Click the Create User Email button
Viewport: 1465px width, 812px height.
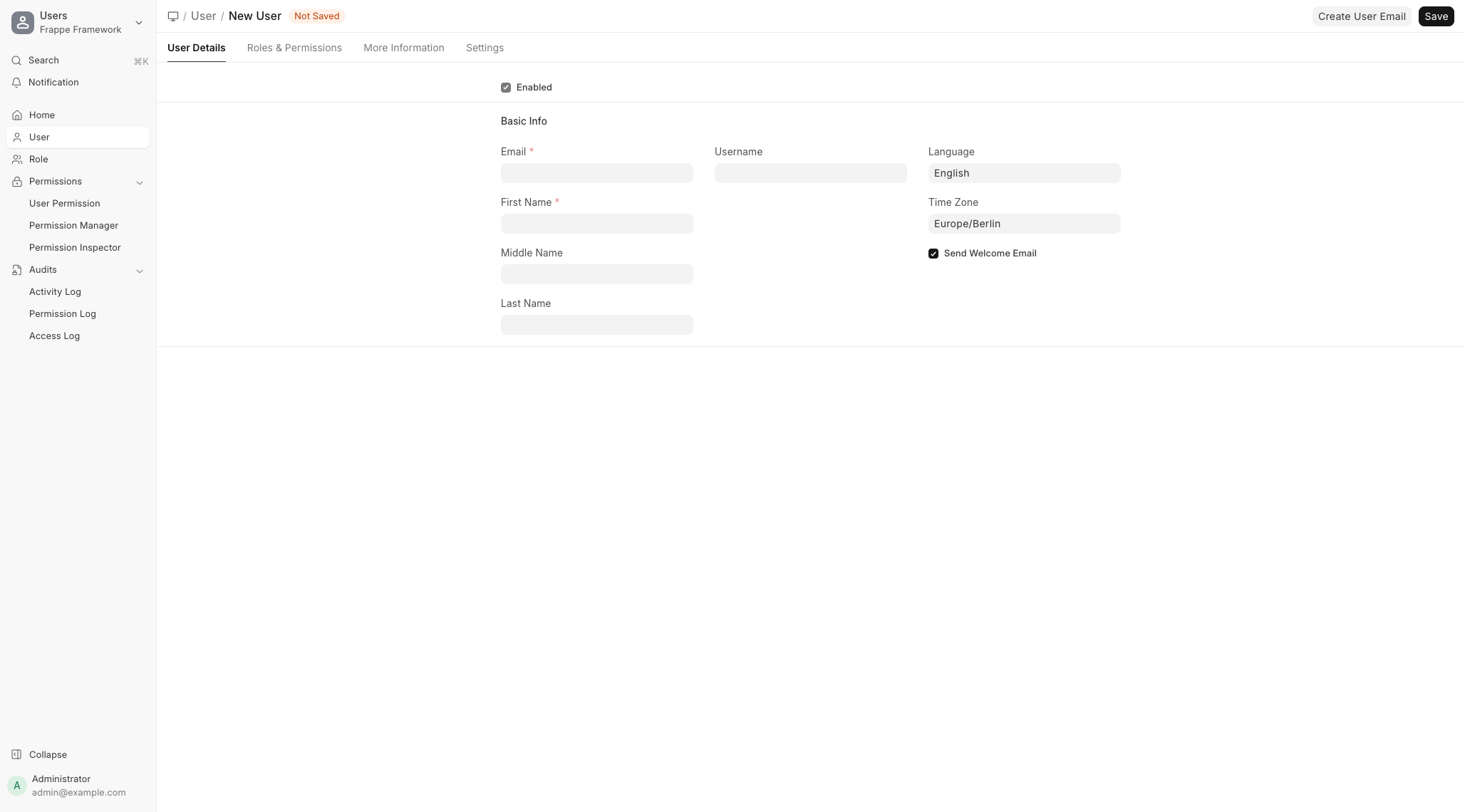pos(1362,16)
